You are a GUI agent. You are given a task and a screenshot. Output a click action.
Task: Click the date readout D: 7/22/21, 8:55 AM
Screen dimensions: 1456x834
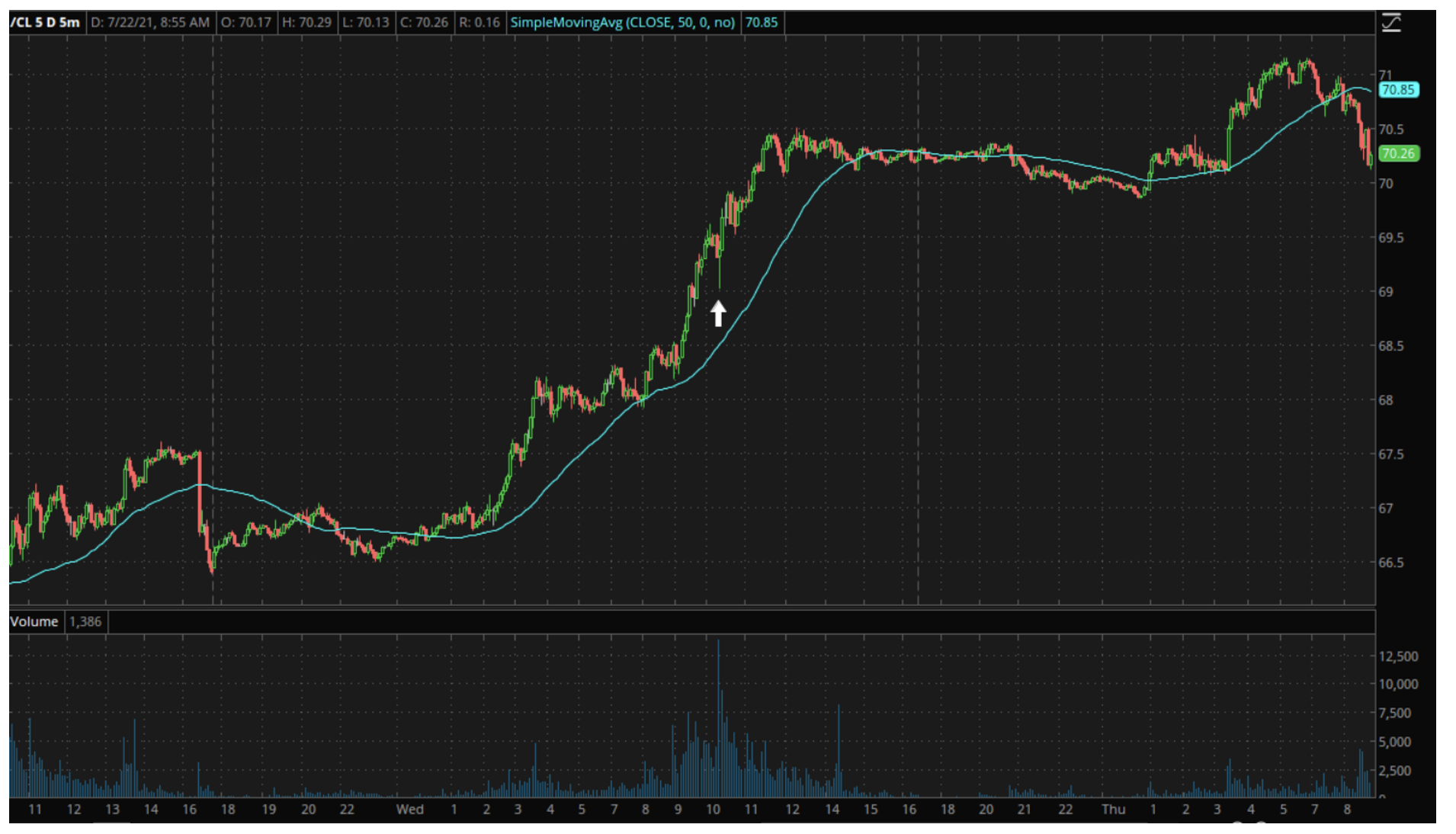(x=150, y=22)
